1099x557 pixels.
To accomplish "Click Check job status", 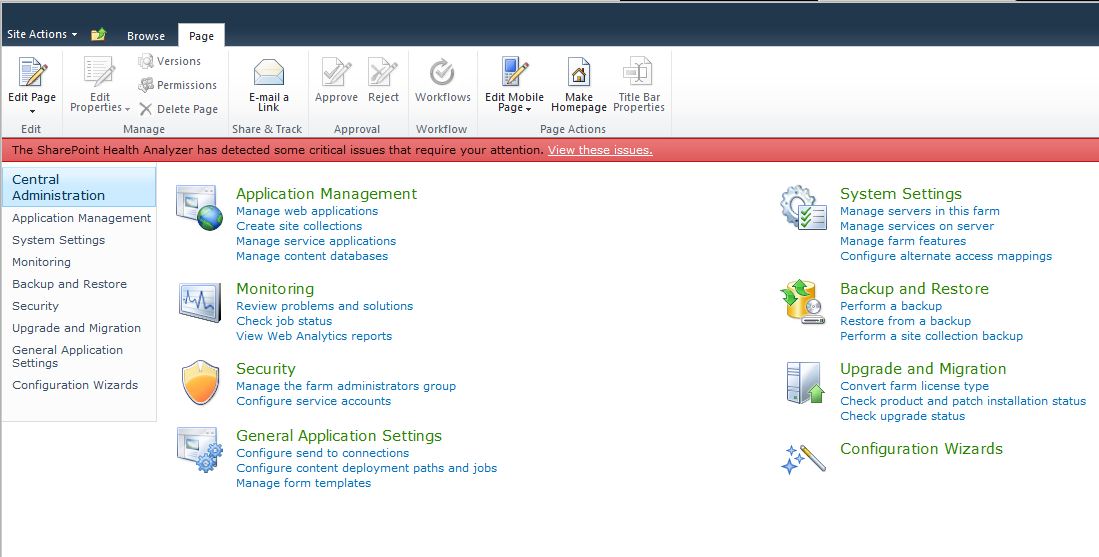I will click(284, 321).
